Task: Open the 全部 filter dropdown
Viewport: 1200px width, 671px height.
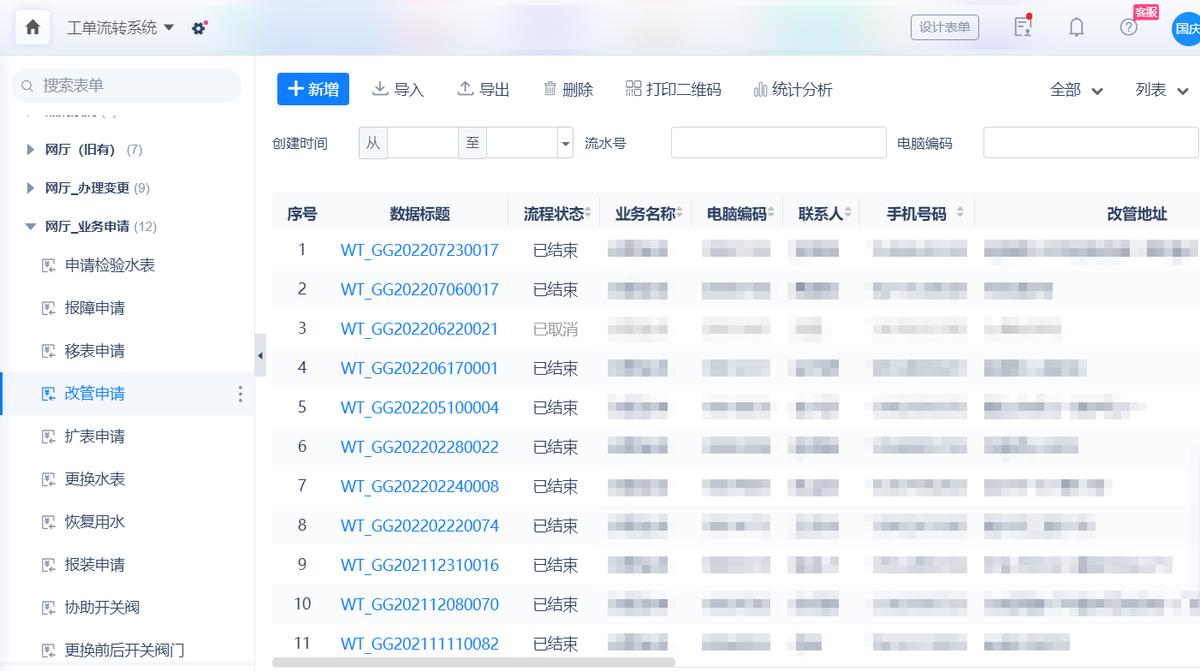Action: (x=1075, y=89)
